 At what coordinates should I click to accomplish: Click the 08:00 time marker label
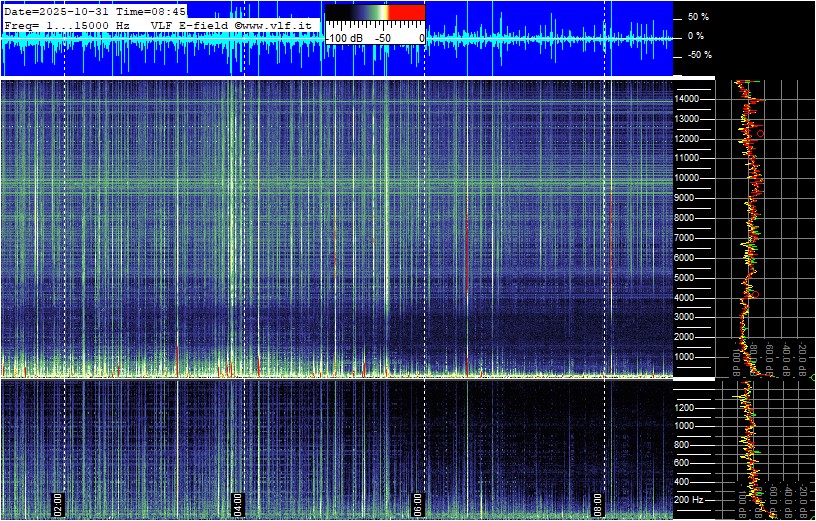point(597,503)
